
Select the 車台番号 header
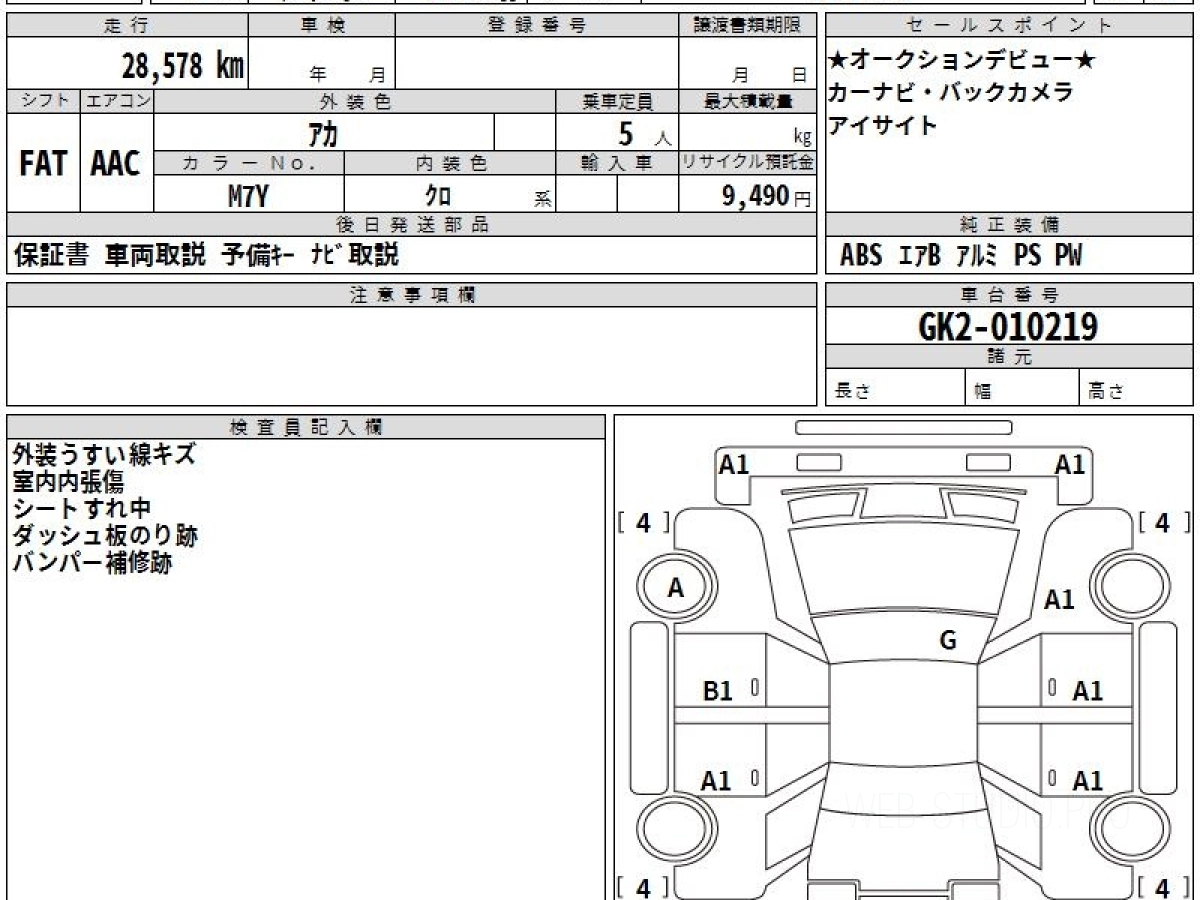(1009, 295)
